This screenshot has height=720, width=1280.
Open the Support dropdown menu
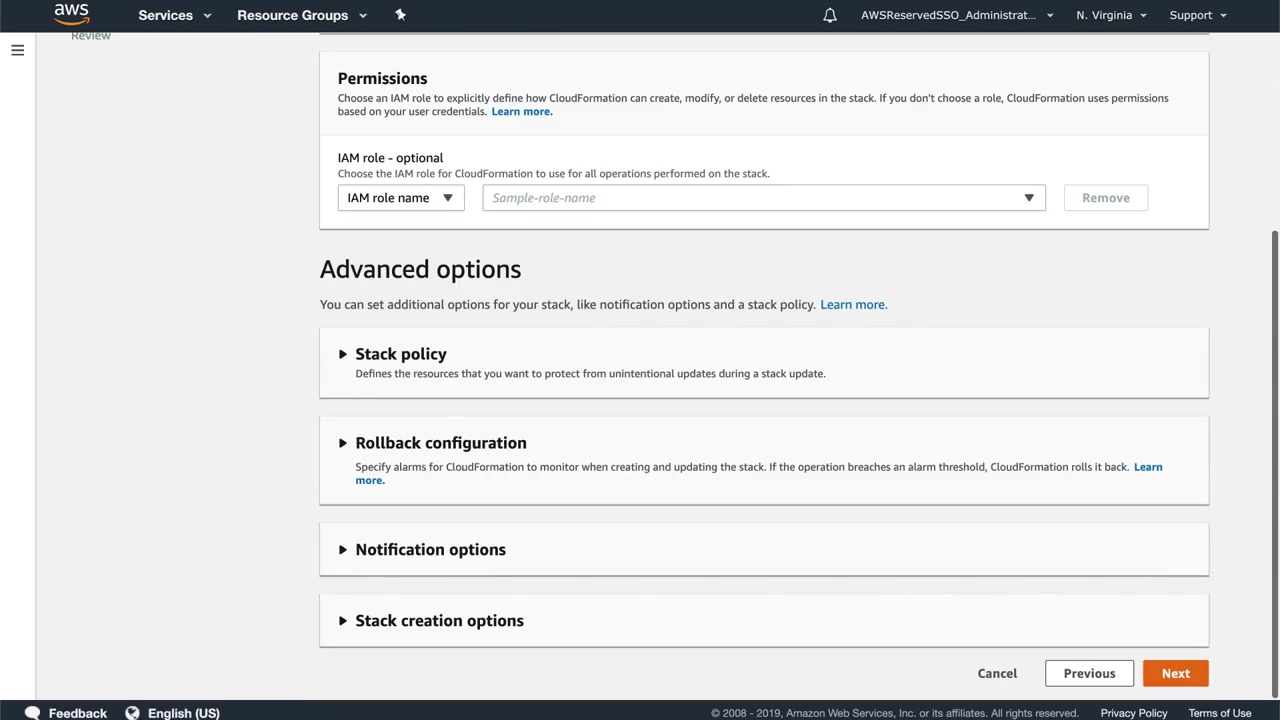[1197, 15]
